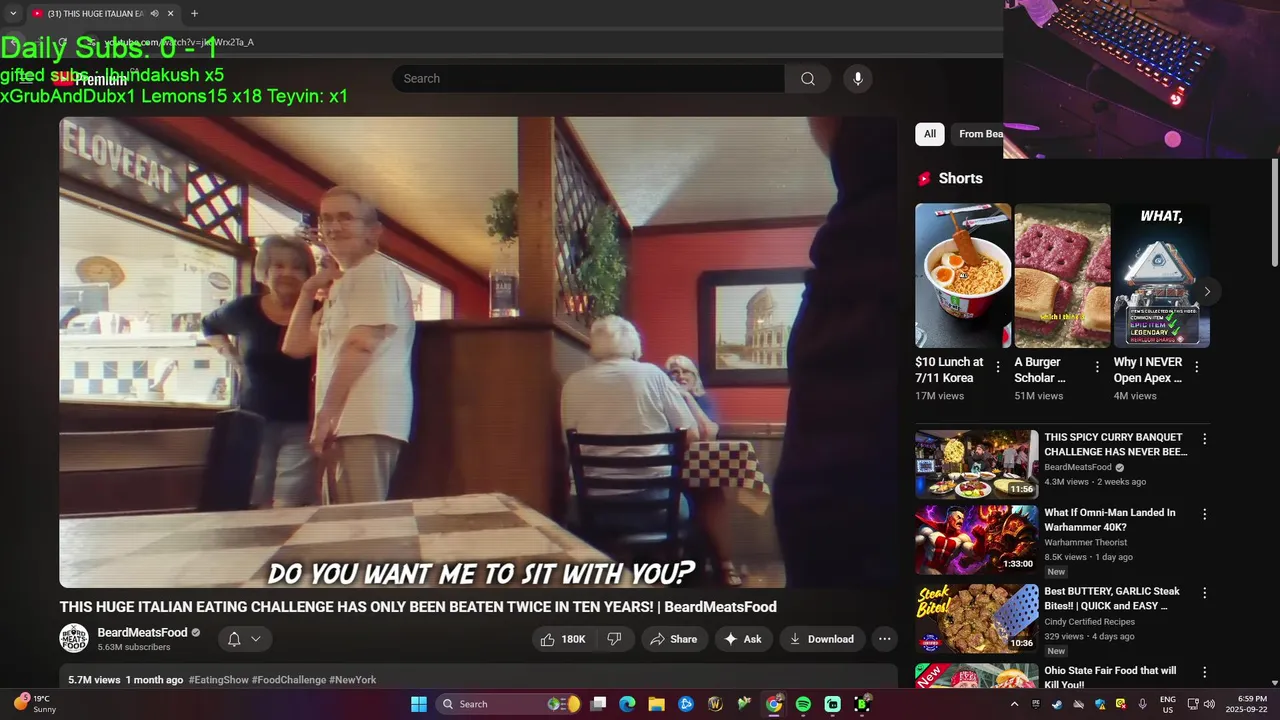Screen dimensions: 1280x720
Task: Open options menu for Ohio State Fair Food video
Action: point(1204,672)
